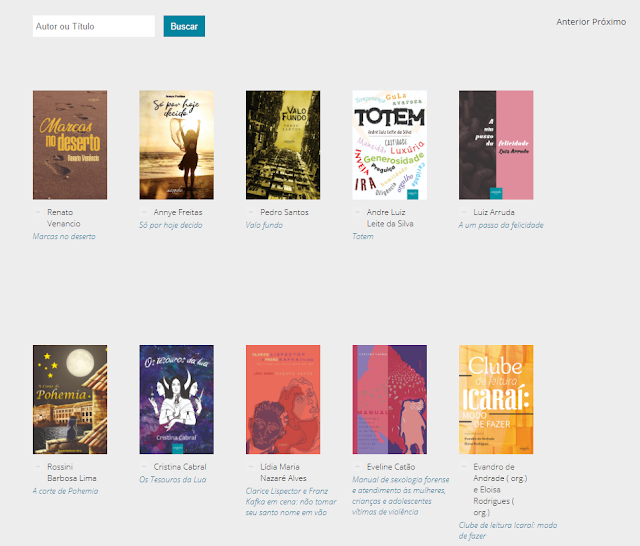Click the Autor ou Título search field

coord(94,26)
